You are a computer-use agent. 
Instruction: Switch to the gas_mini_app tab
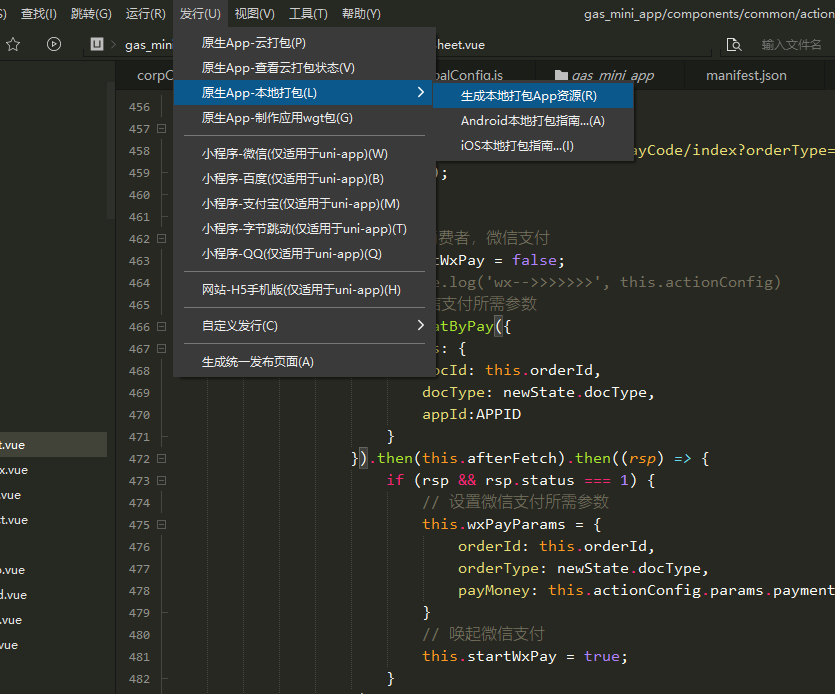(610, 76)
